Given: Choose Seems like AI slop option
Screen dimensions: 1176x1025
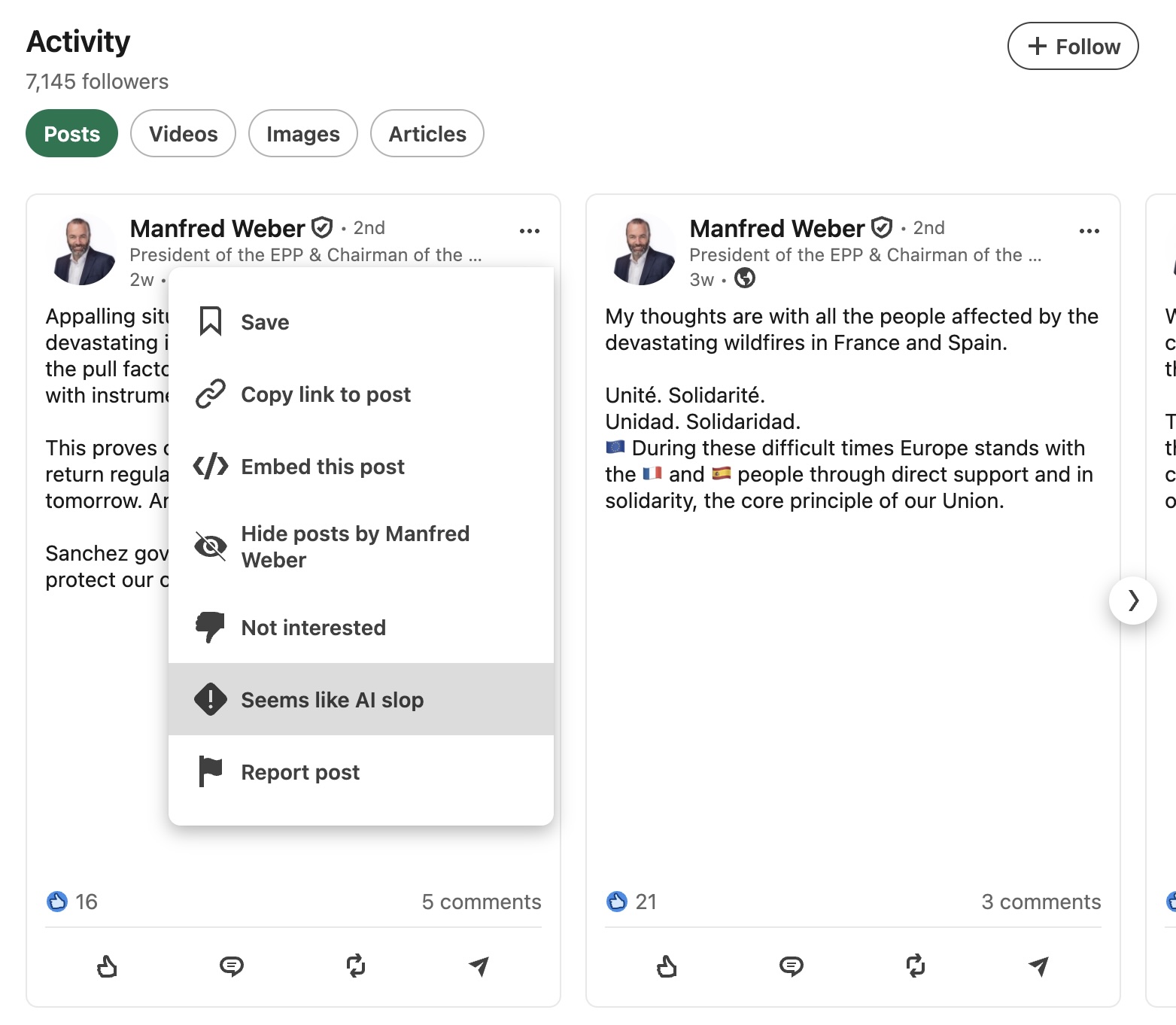Looking at the screenshot, I should click(361, 699).
